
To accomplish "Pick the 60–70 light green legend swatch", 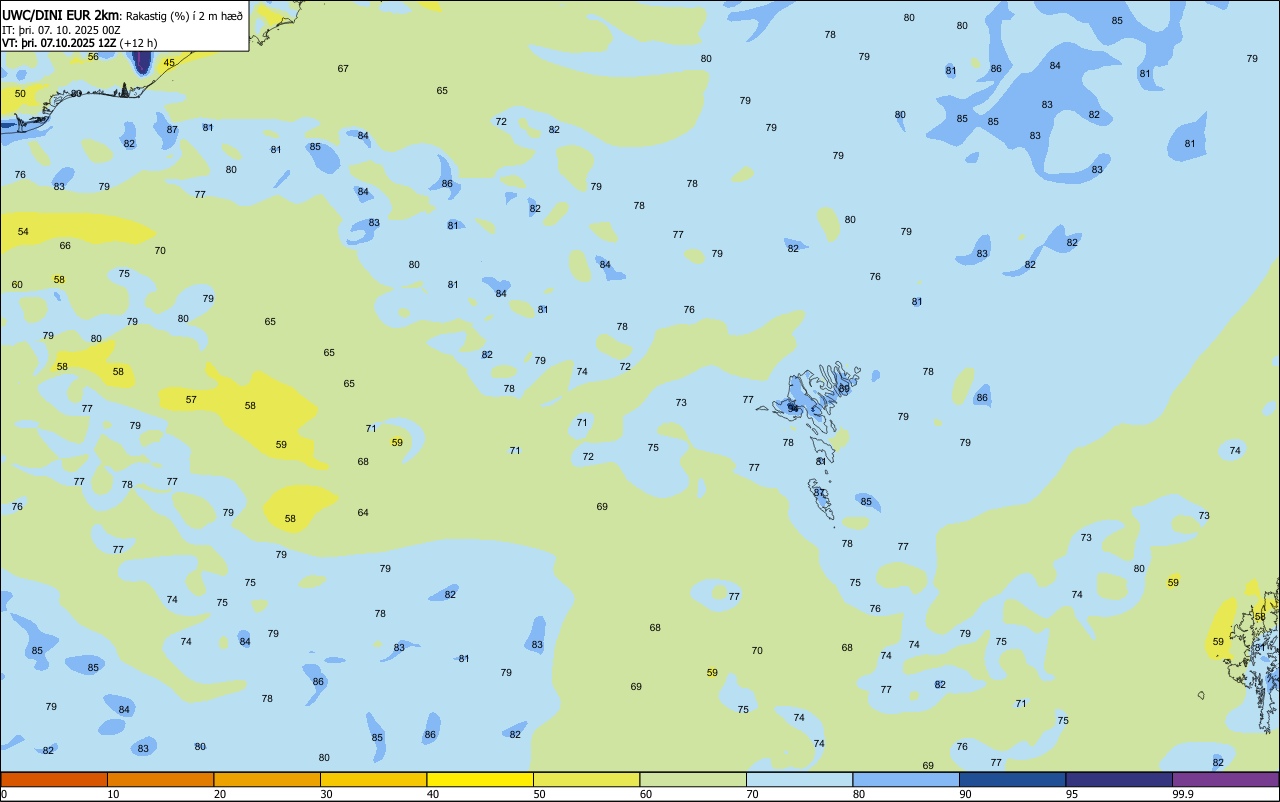I will point(693,779).
